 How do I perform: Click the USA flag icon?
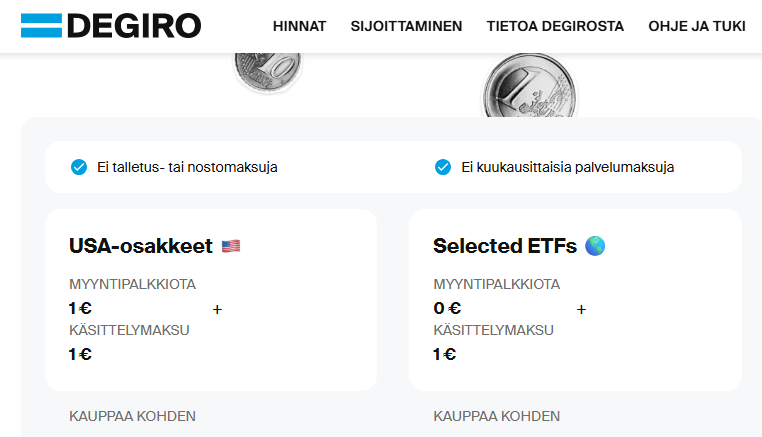(231, 246)
